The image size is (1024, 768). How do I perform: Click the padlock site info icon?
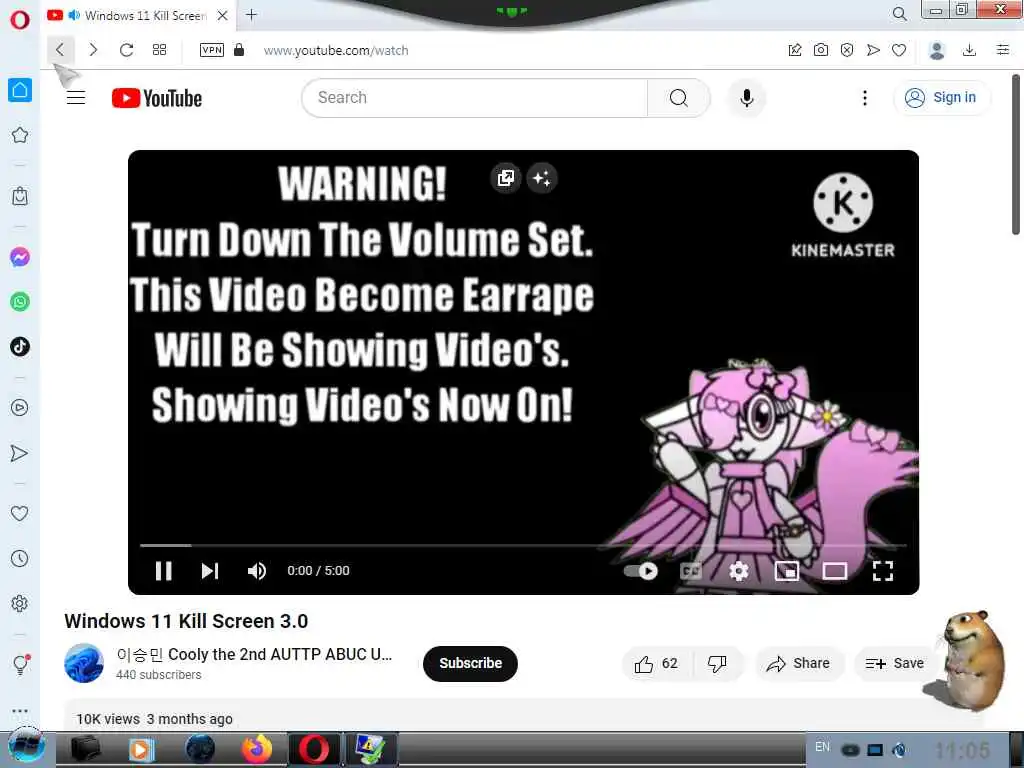click(239, 50)
